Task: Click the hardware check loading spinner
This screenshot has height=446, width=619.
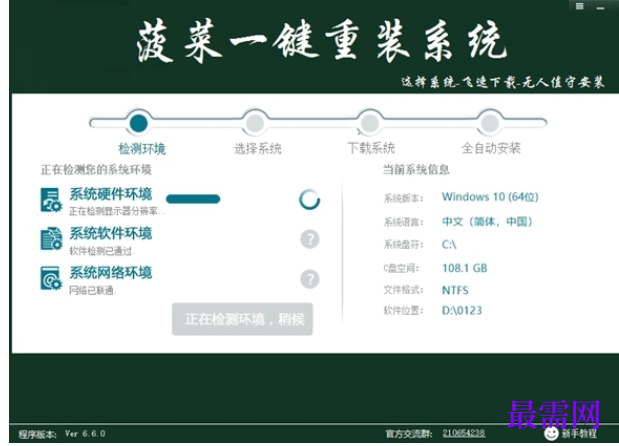Action: click(310, 199)
